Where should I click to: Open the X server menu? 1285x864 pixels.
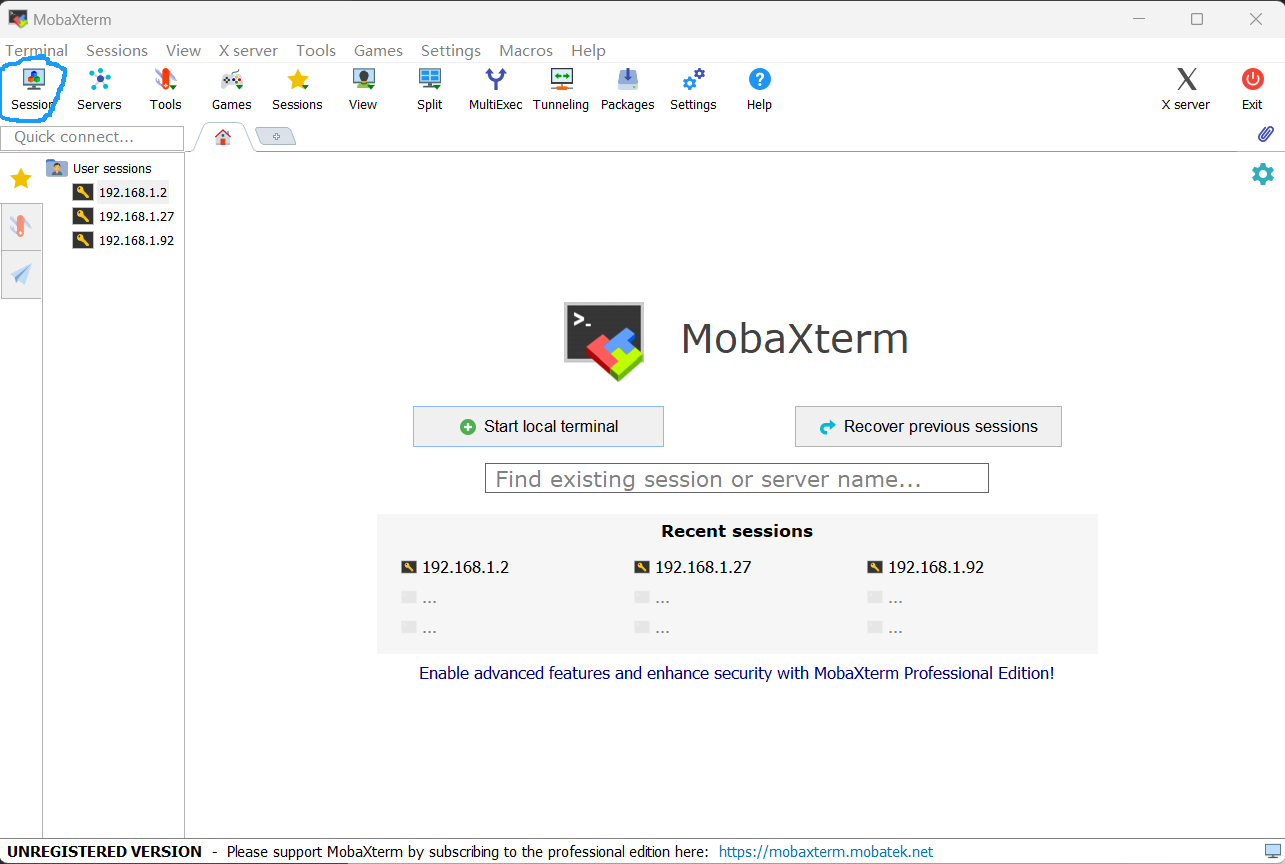[x=248, y=50]
